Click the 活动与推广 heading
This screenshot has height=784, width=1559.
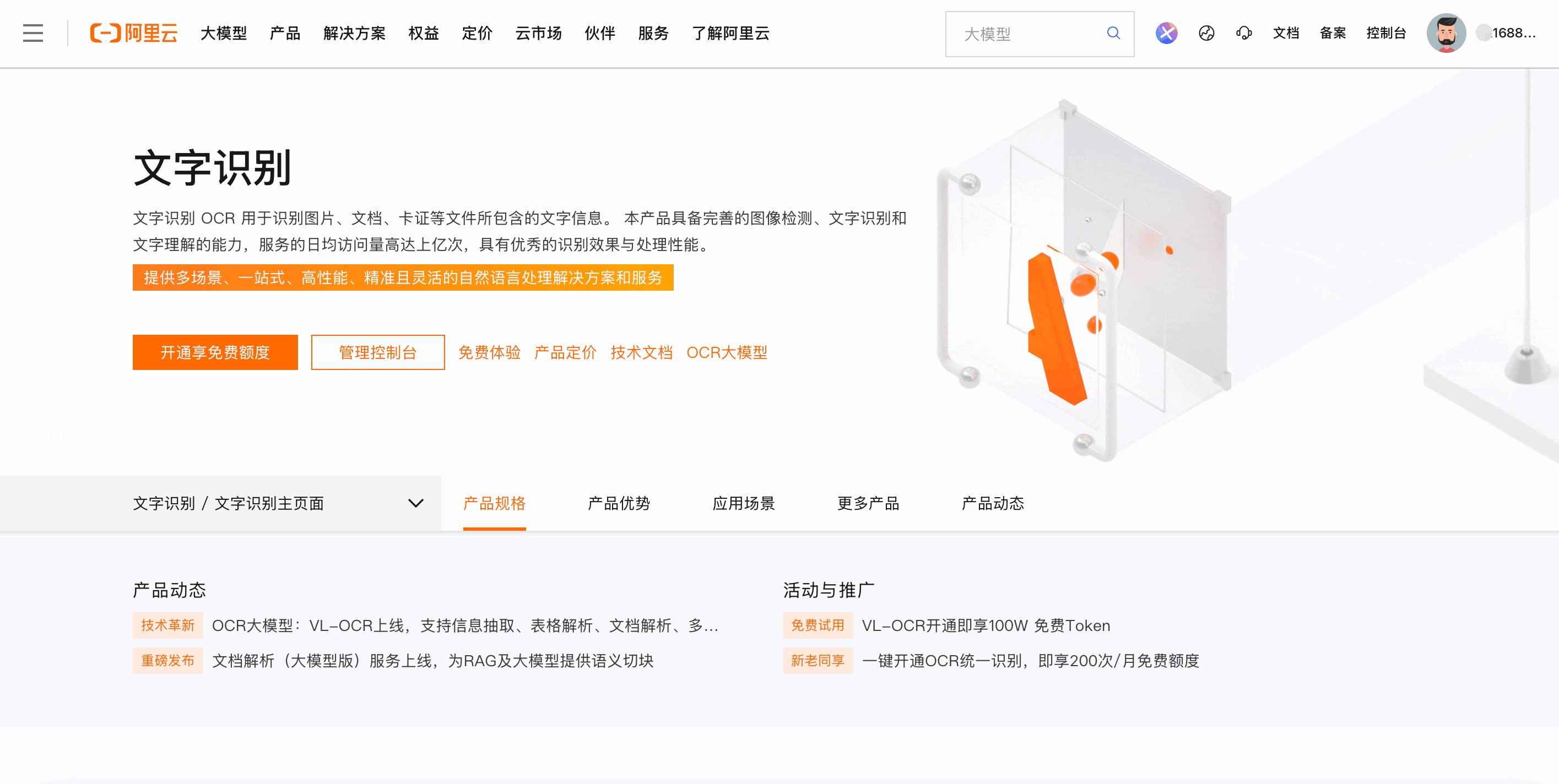click(x=829, y=590)
